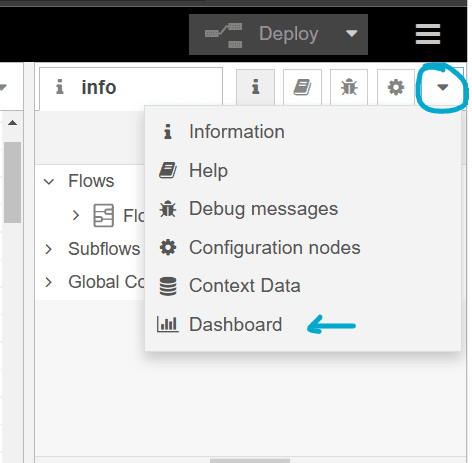Choose Configuration nodes menu entry
The image size is (472, 463).
pyautogui.click(x=303, y=248)
